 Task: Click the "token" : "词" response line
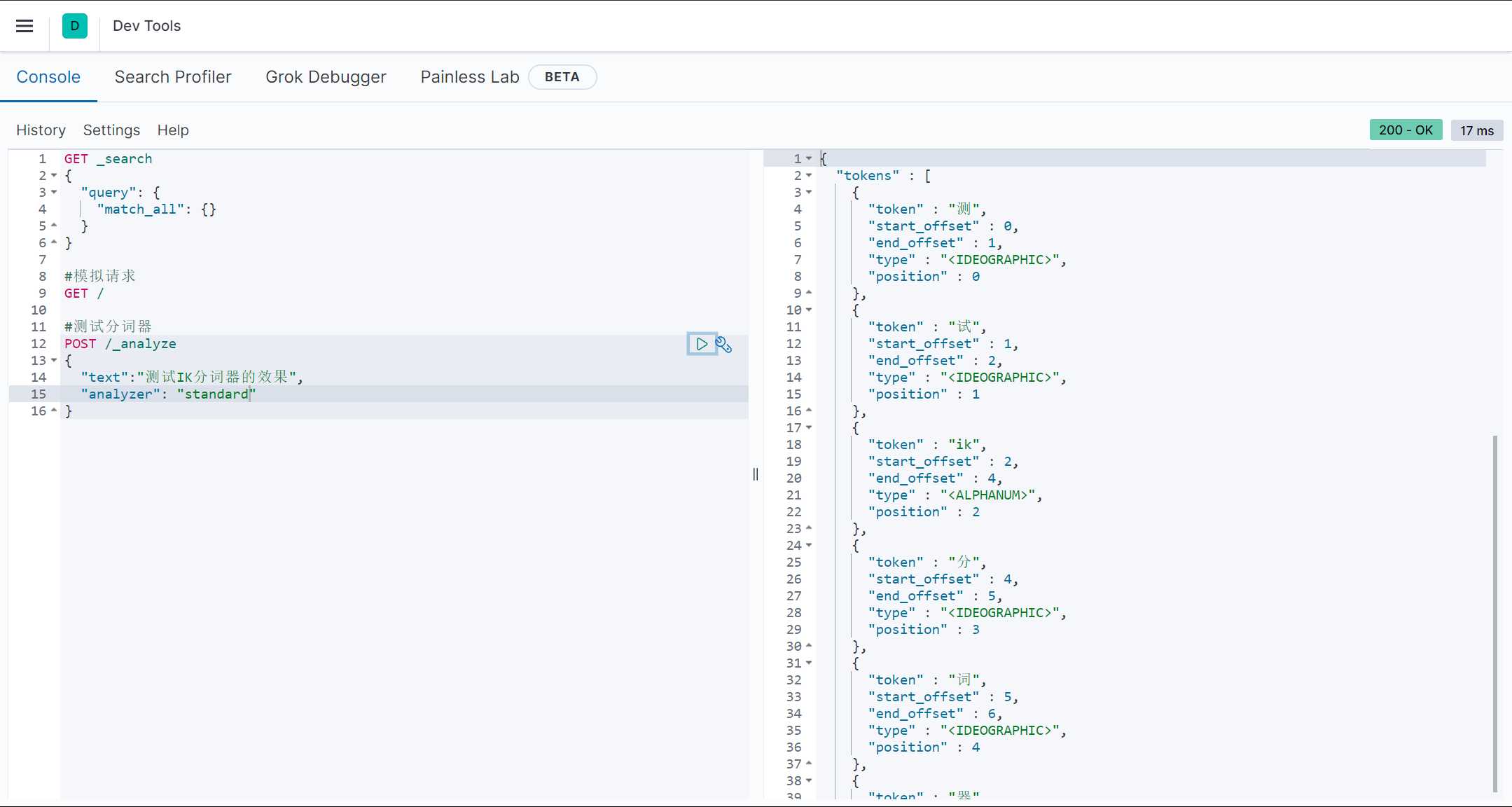[x=927, y=680]
